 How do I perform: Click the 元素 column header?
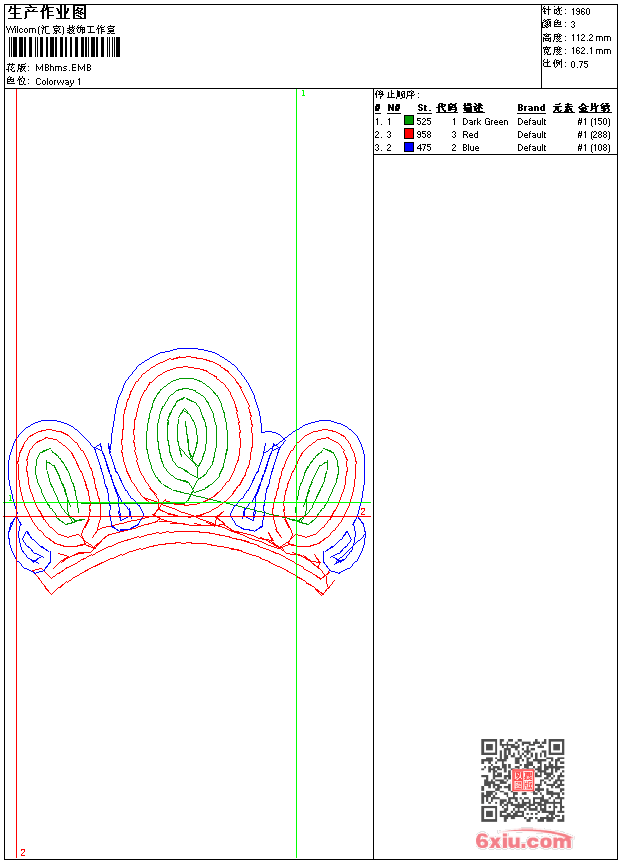coord(563,108)
